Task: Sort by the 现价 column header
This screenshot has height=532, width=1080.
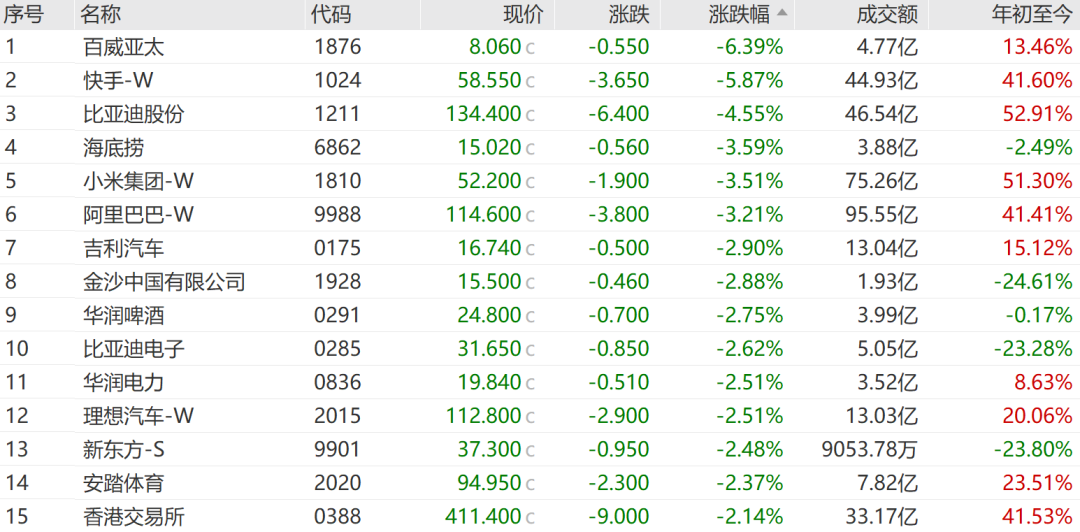Action: (x=522, y=14)
